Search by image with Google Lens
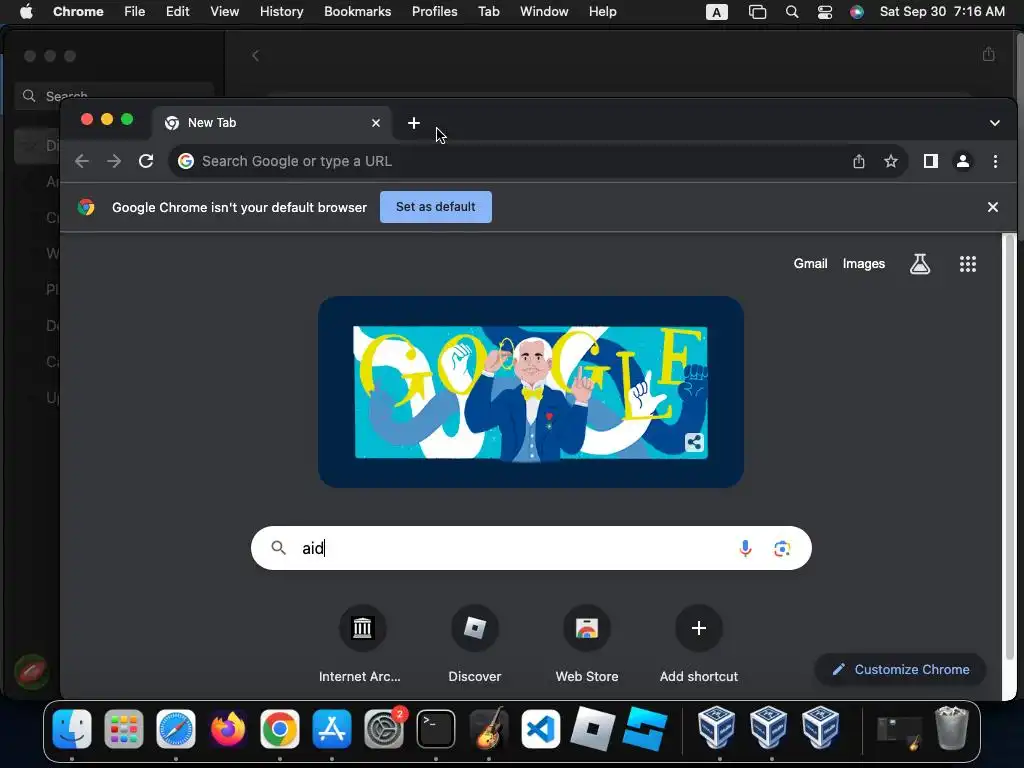 click(782, 549)
